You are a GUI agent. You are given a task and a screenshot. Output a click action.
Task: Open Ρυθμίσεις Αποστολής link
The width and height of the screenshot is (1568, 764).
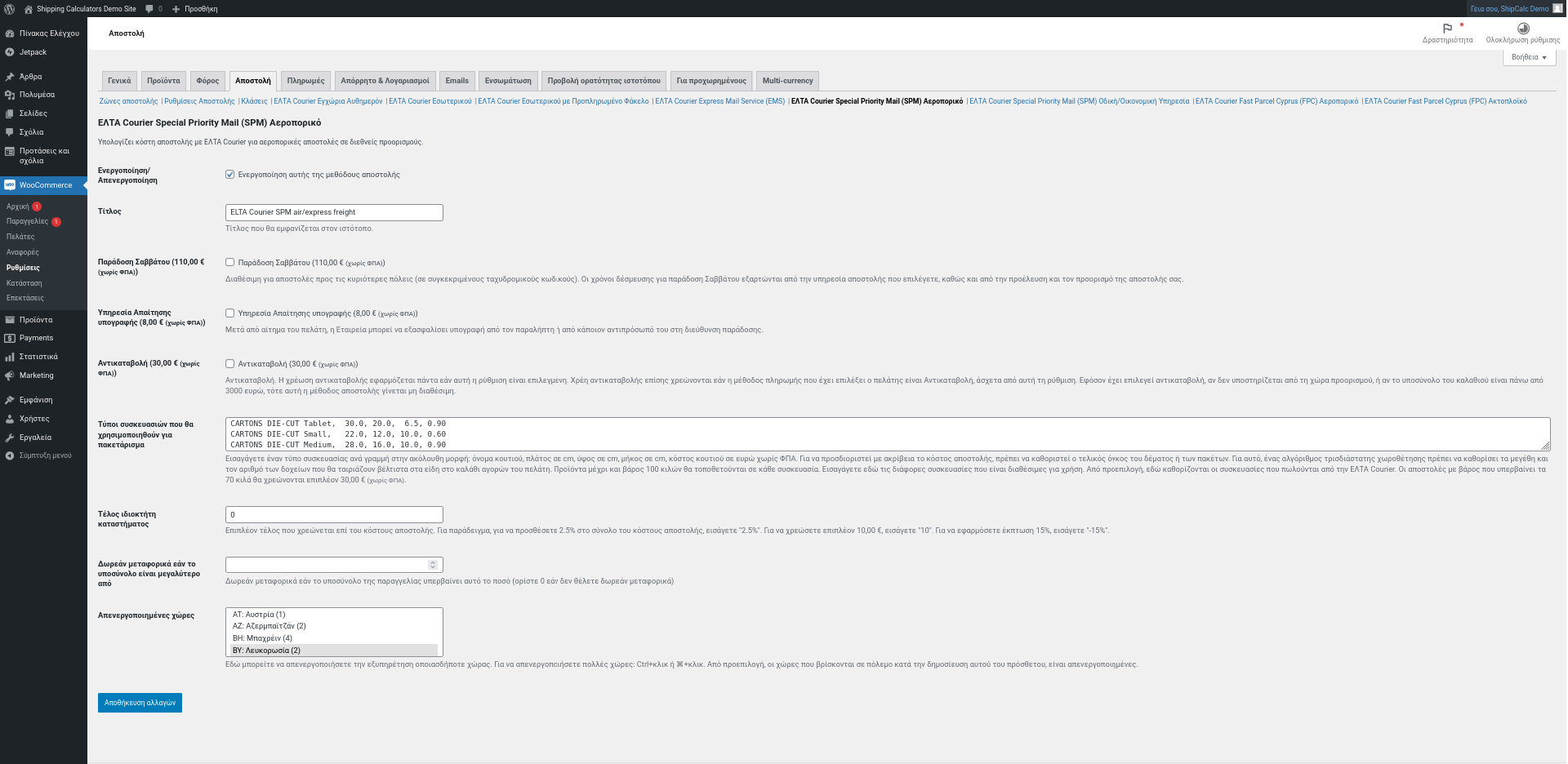(x=199, y=101)
